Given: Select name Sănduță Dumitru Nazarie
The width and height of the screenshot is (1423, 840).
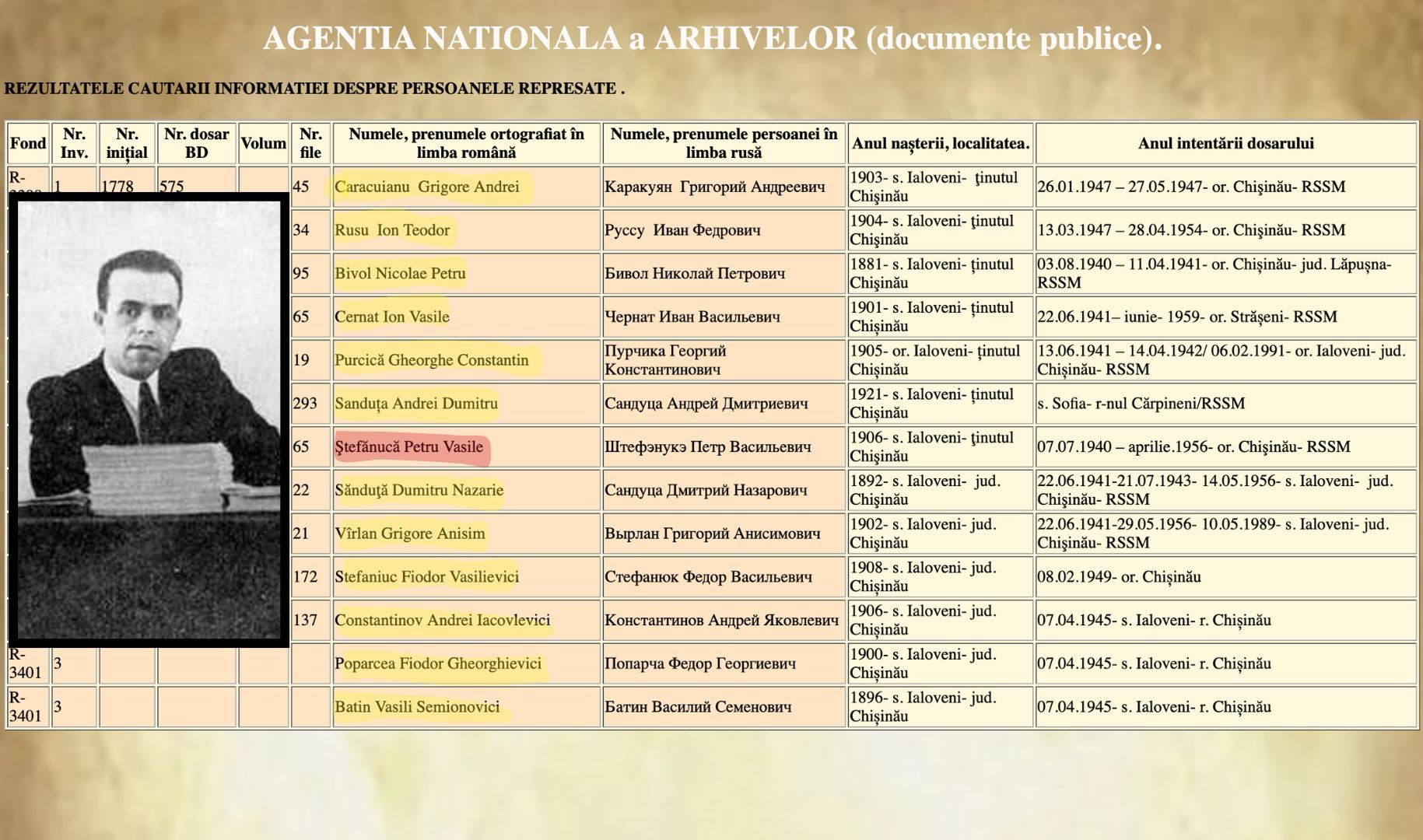Looking at the screenshot, I should (419, 490).
